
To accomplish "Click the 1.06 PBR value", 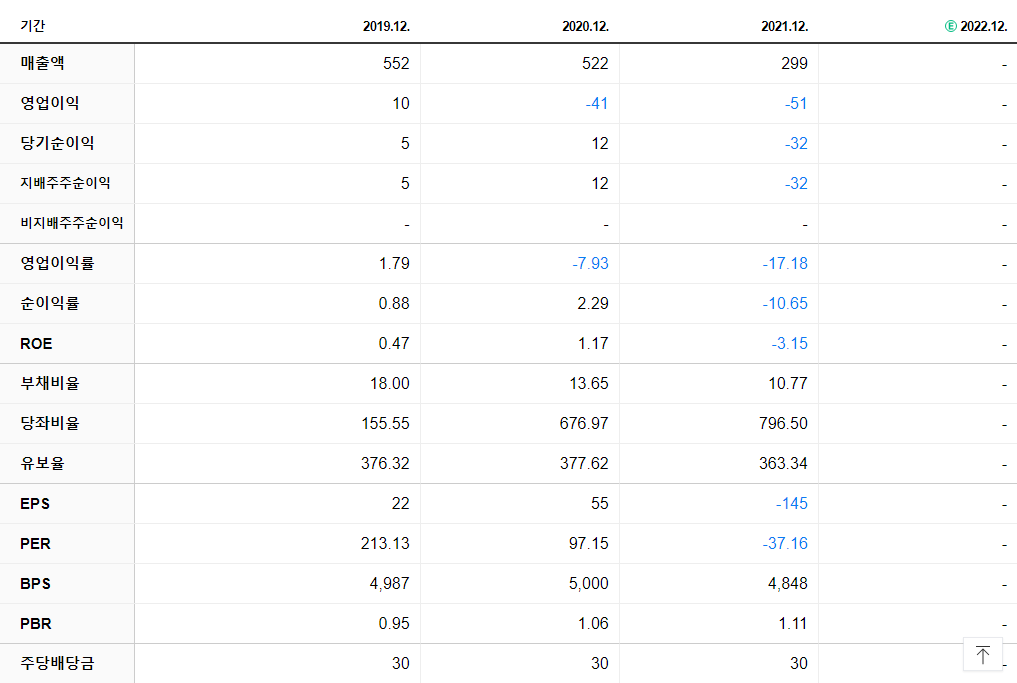I will [x=593, y=624].
